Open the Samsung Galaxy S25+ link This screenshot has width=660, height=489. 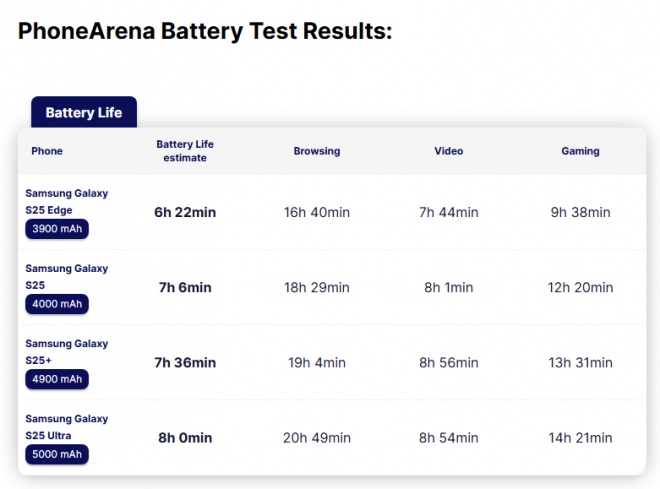click(67, 352)
